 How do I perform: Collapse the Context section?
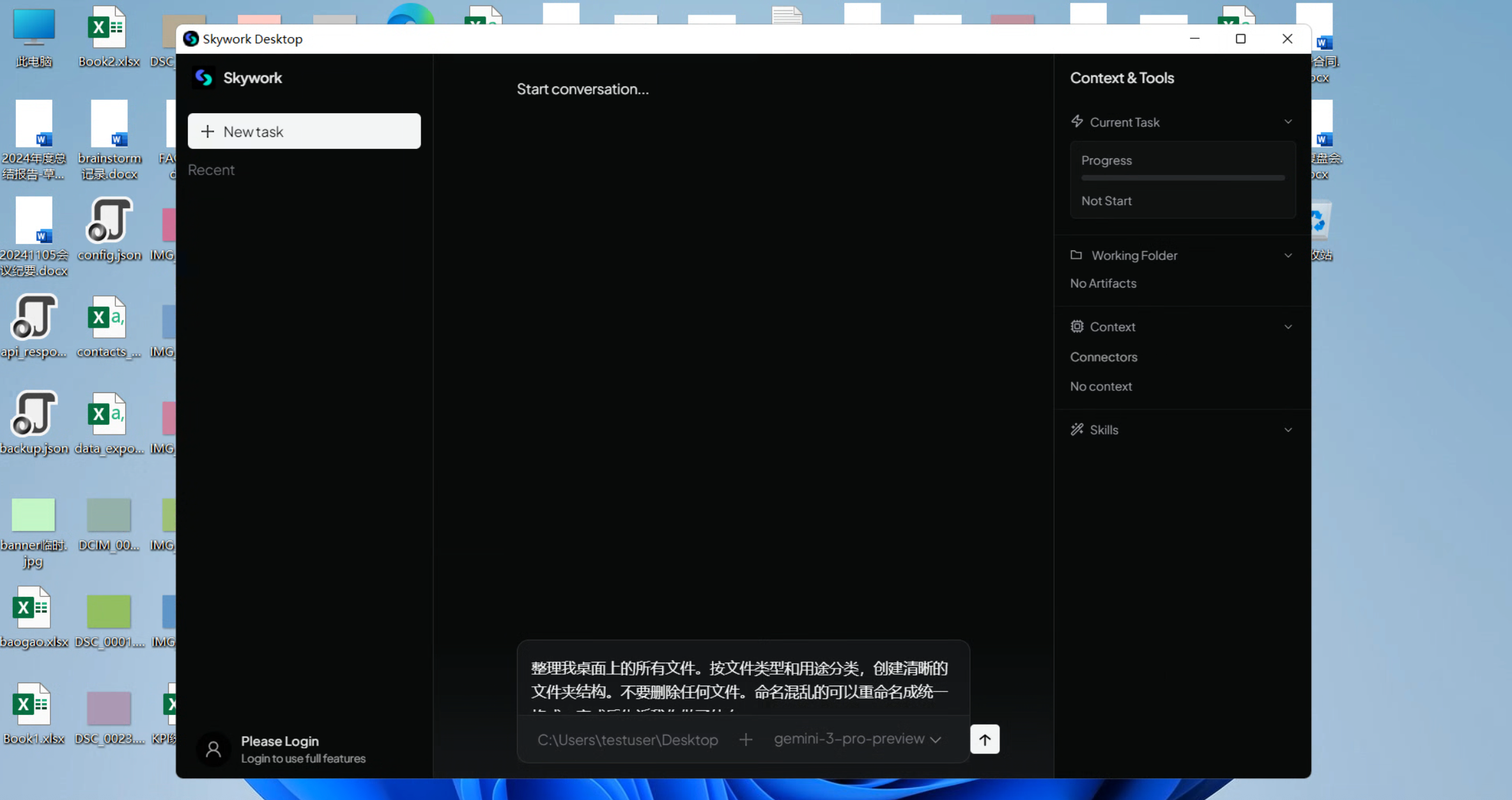[1288, 327]
